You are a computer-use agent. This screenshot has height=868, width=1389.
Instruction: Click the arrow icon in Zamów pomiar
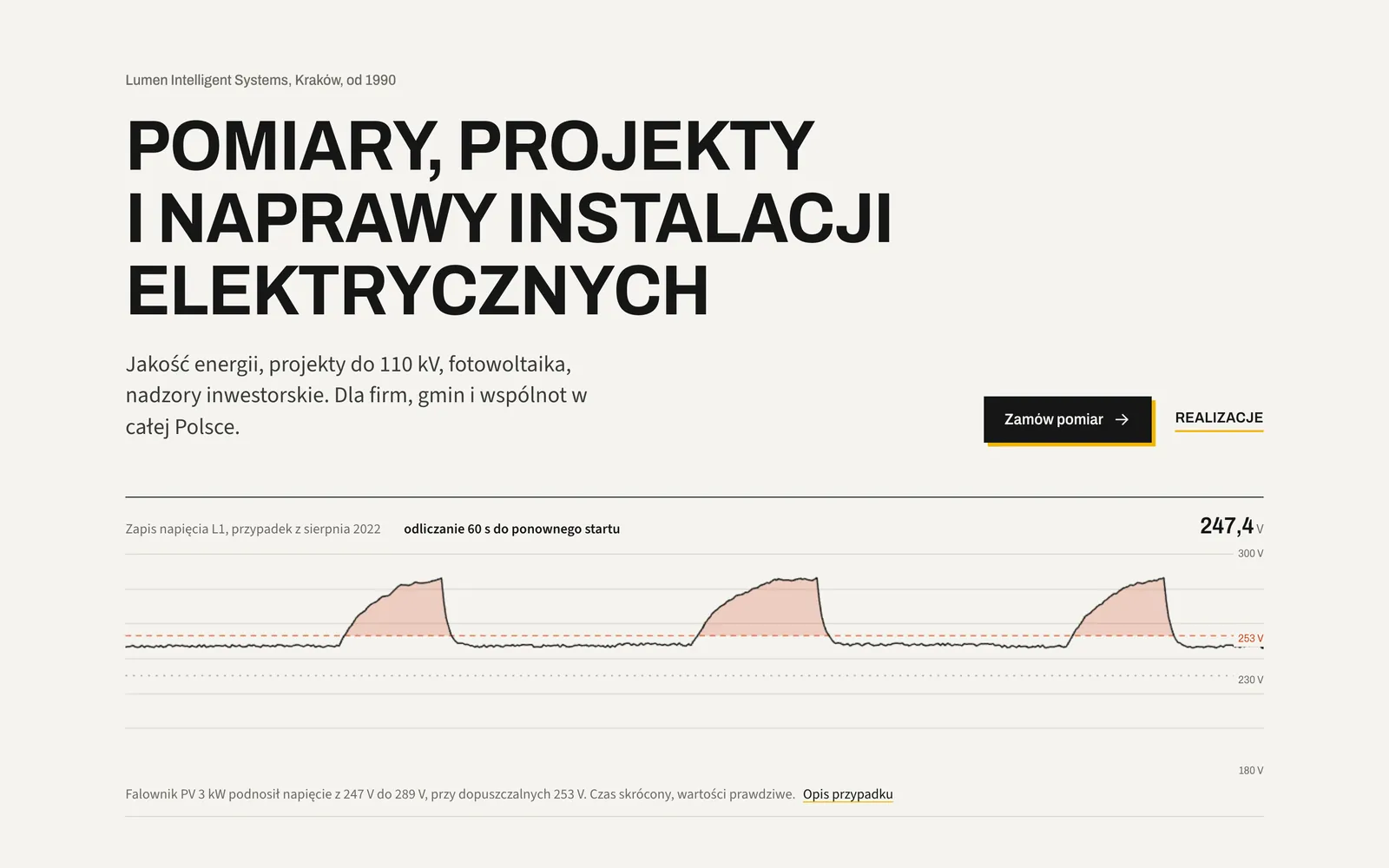pos(1122,419)
